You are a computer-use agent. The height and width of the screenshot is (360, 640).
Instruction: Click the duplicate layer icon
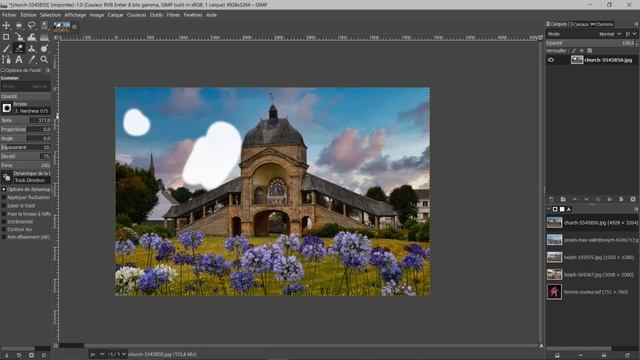click(x=598, y=199)
